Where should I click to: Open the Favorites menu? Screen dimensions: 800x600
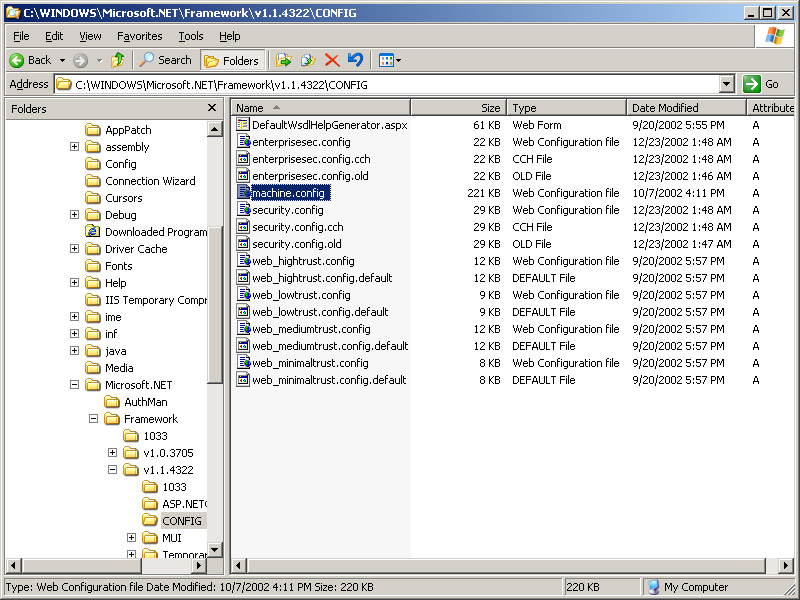(139, 36)
